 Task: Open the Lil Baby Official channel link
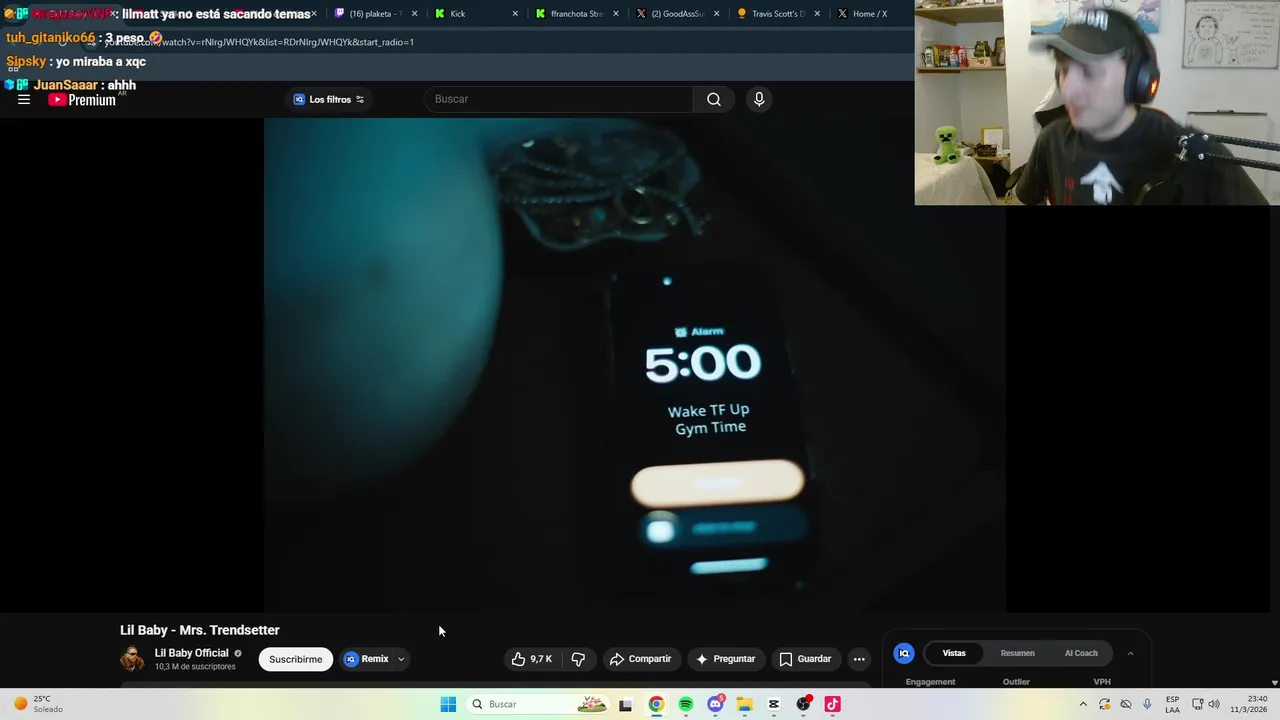coord(191,653)
